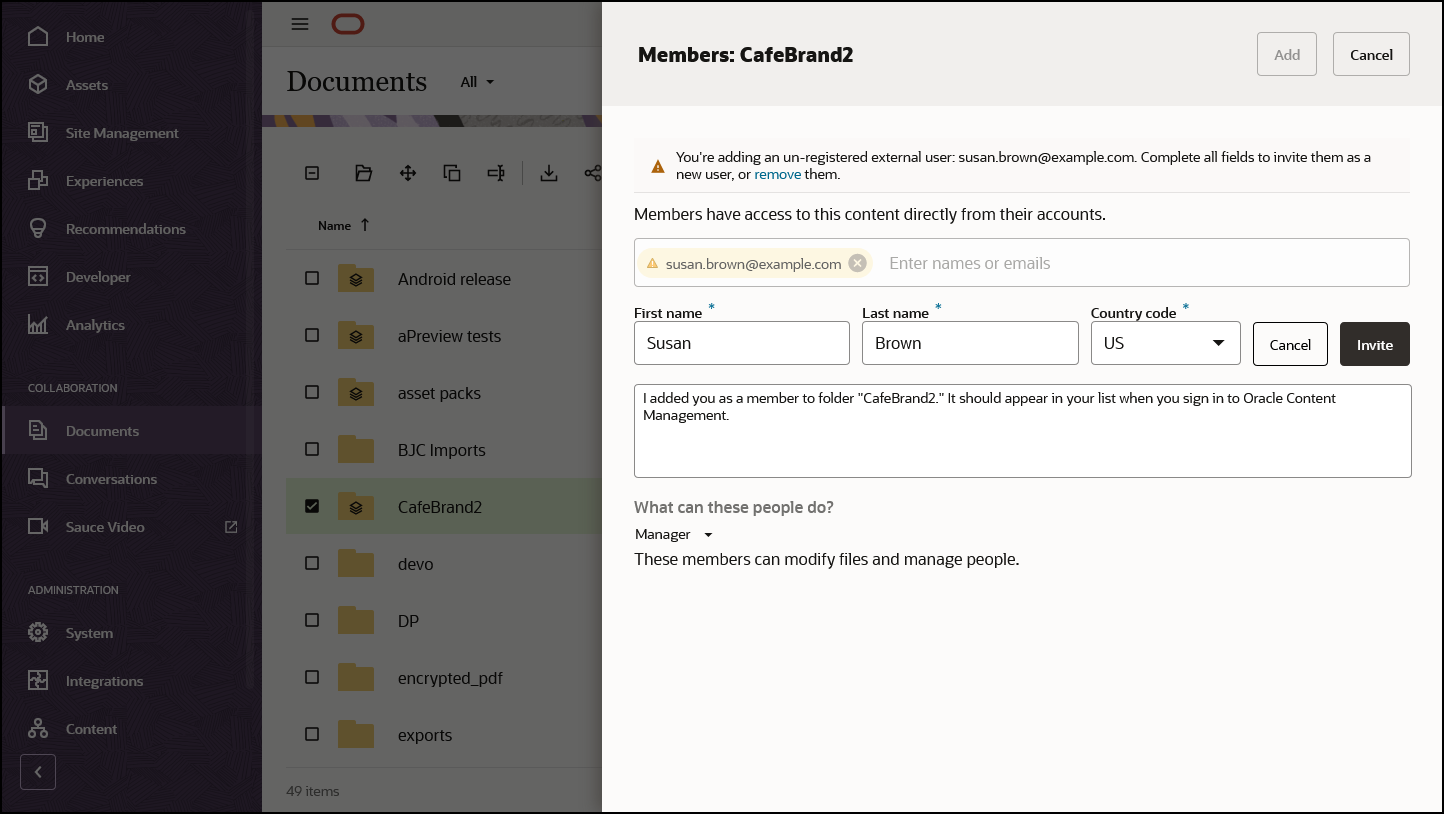The width and height of the screenshot is (1444, 814).
Task: Click the Invite button
Action: point(1375,344)
